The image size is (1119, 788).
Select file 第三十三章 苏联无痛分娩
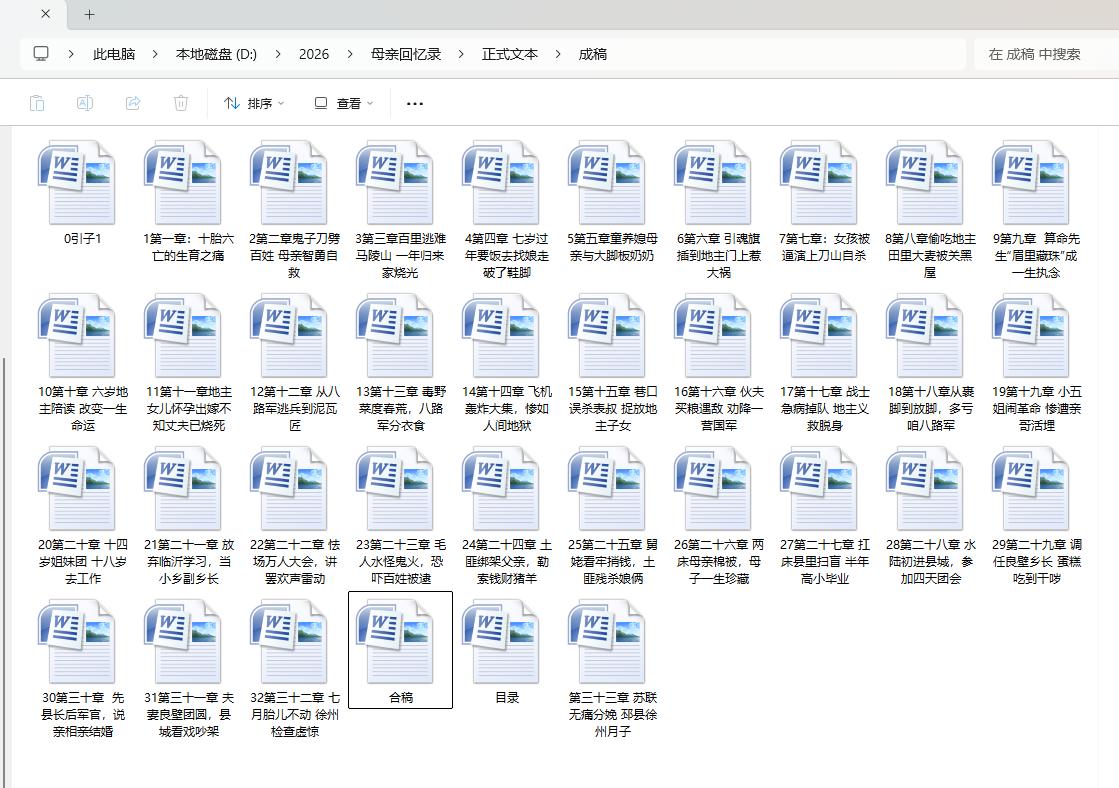click(612, 668)
